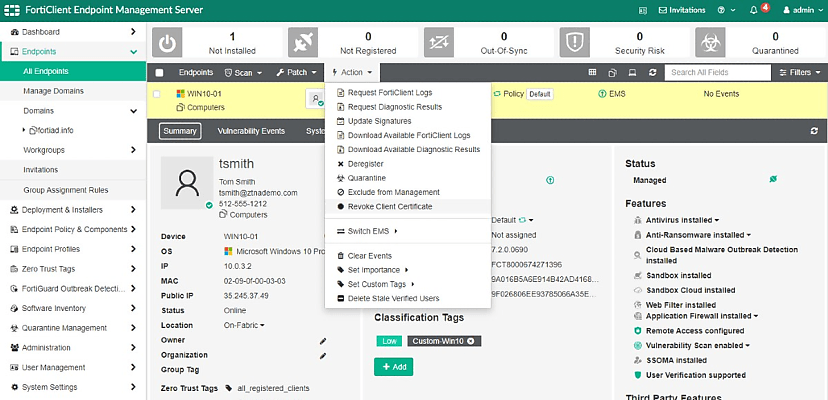The width and height of the screenshot is (828, 400).
Task: Edit the Organization field pencil icon
Action: click(x=323, y=356)
